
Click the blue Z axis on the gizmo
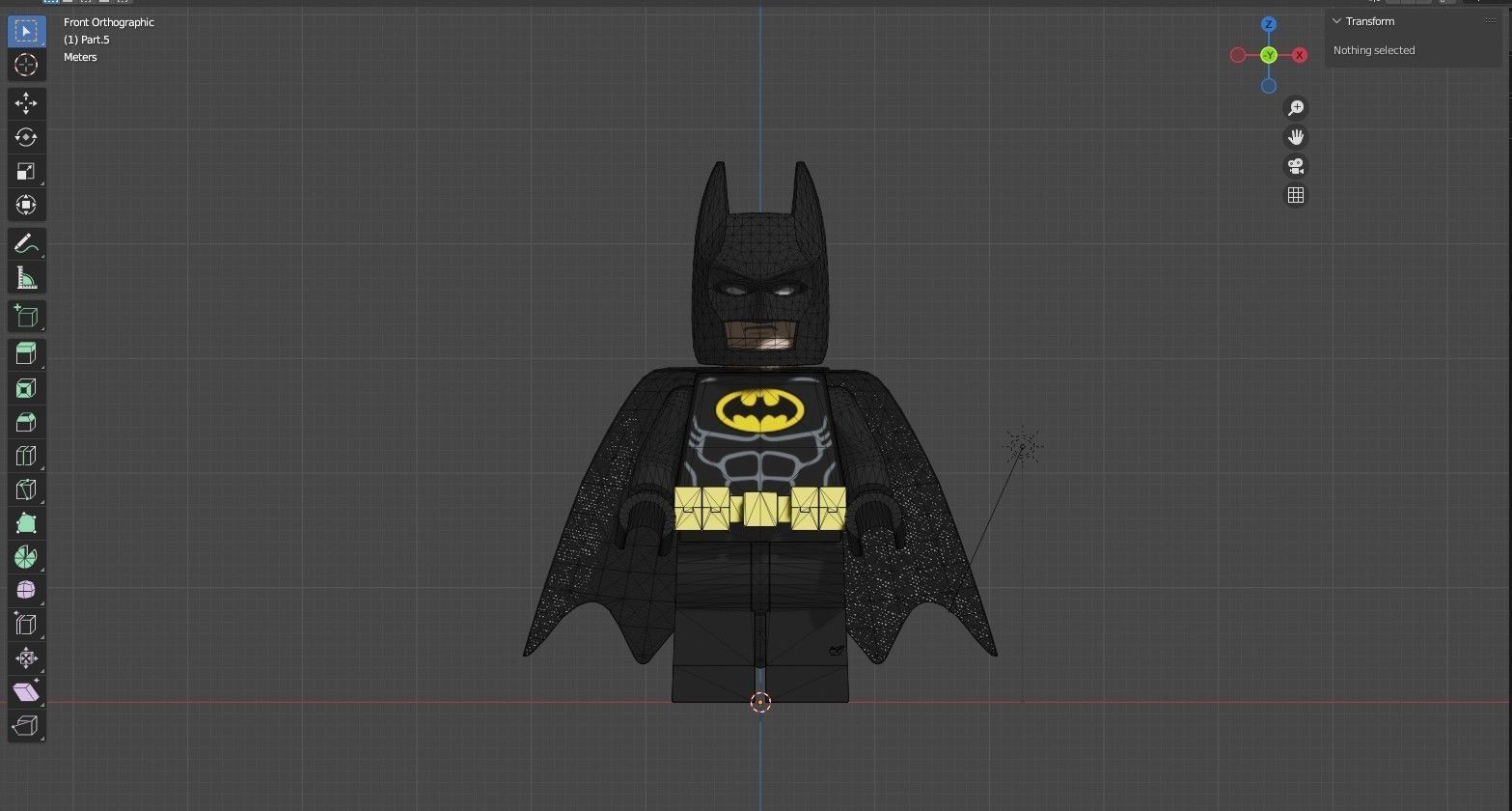coord(1269,24)
